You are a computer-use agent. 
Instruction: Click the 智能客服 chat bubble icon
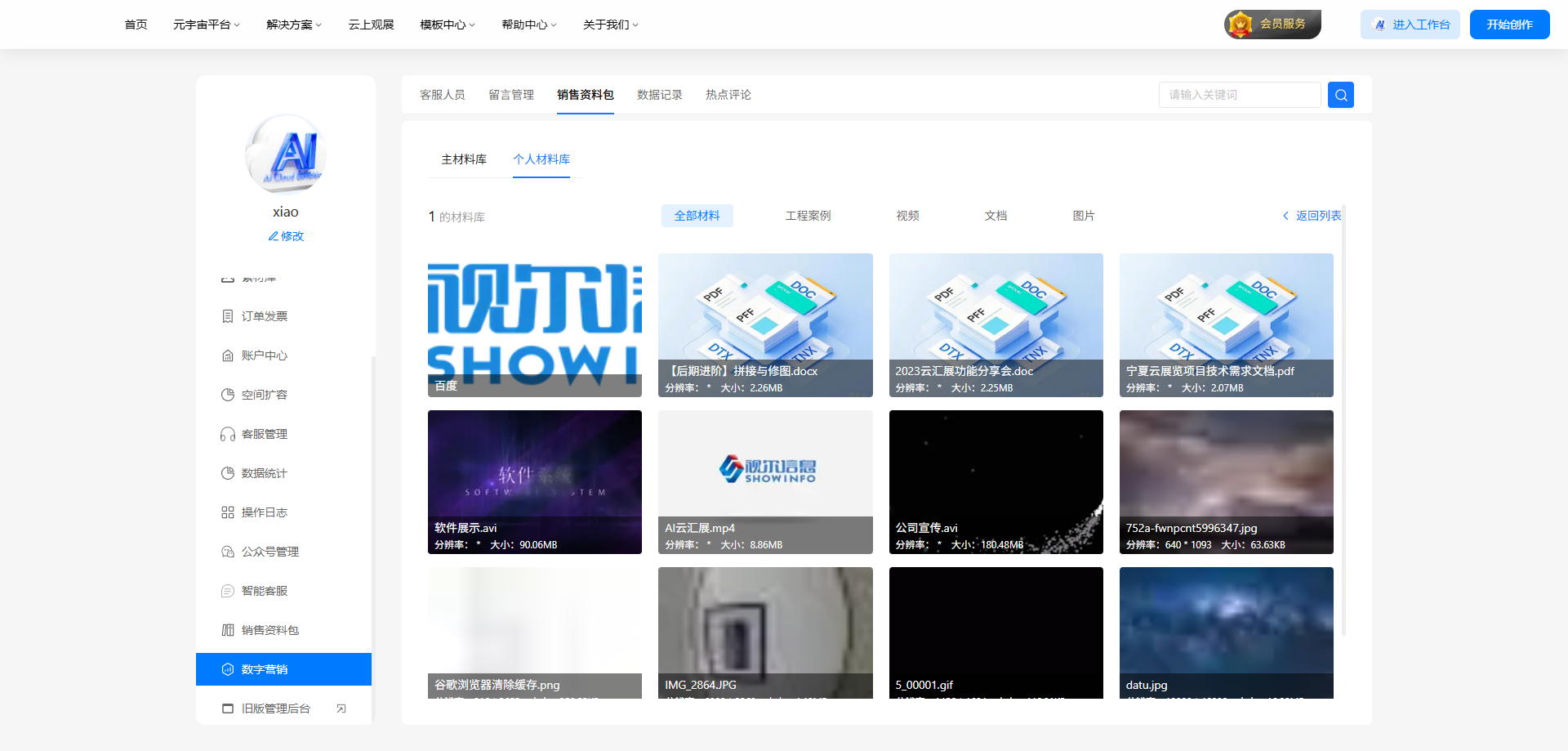pyautogui.click(x=228, y=591)
